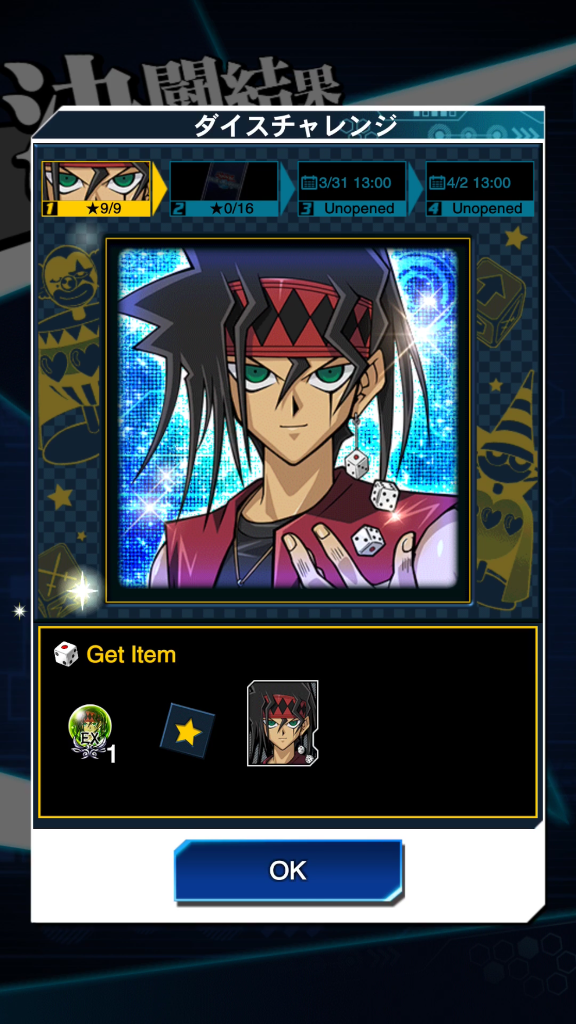Tap the Get Item label
The height and width of the screenshot is (1024, 576).
(x=131, y=654)
